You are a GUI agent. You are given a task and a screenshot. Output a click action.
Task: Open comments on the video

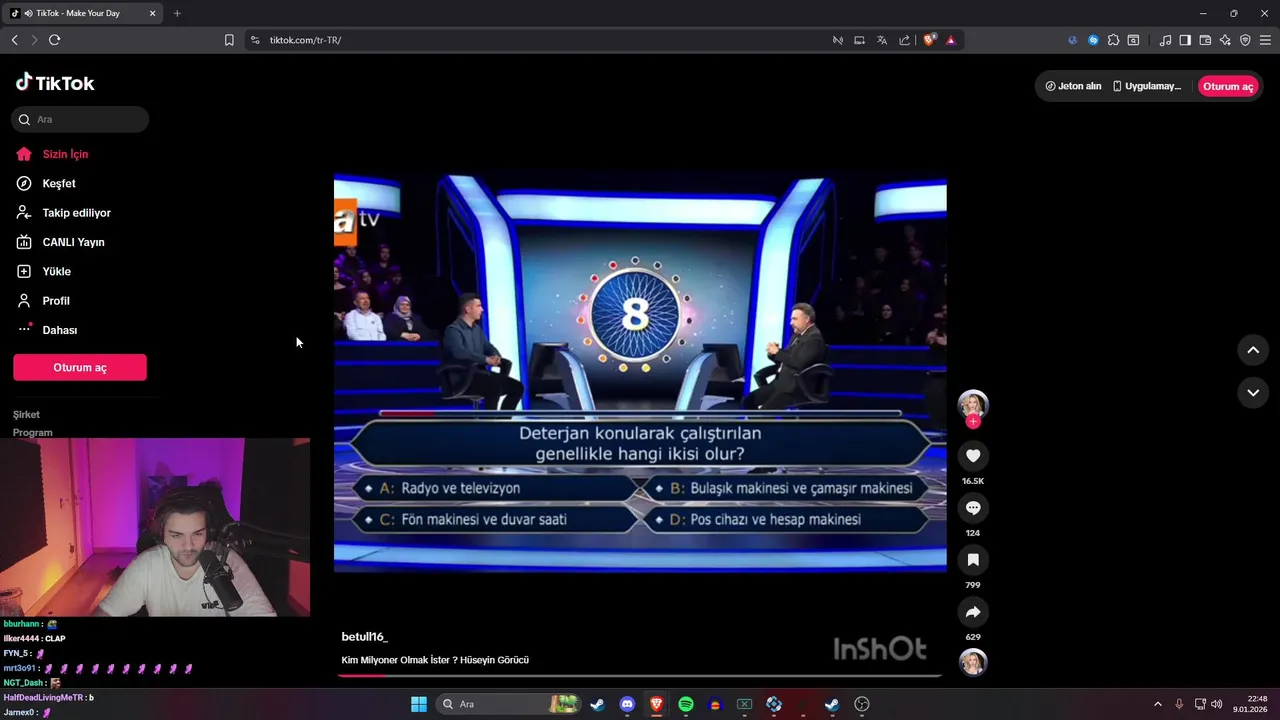coord(973,508)
